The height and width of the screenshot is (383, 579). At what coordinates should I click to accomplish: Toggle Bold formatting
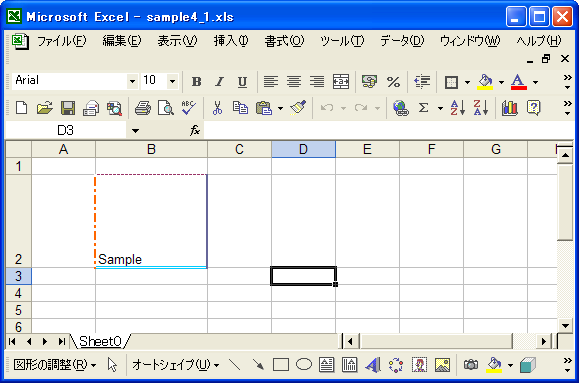[196, 82]
